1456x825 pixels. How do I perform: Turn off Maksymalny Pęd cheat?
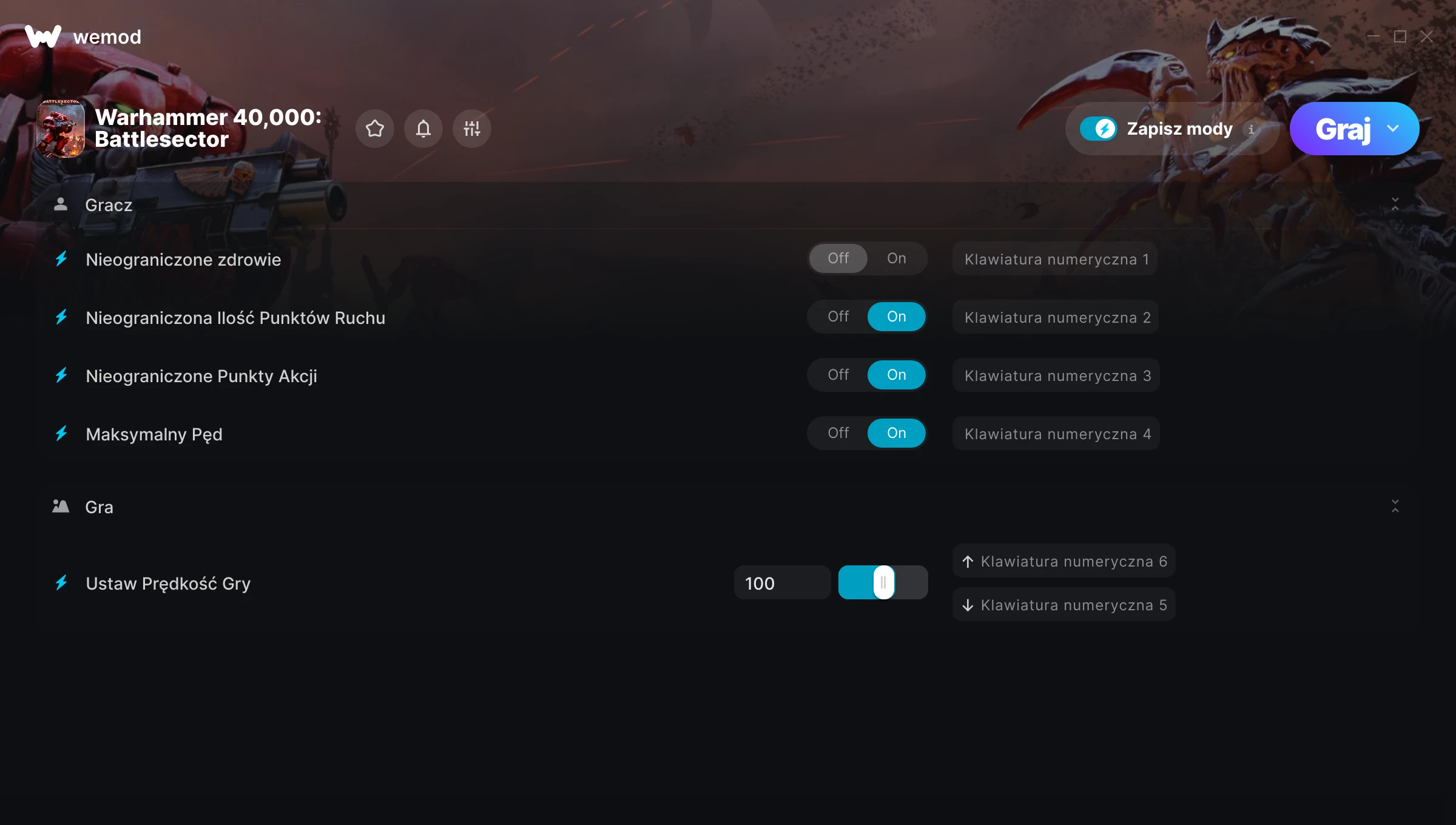point(838,433)
